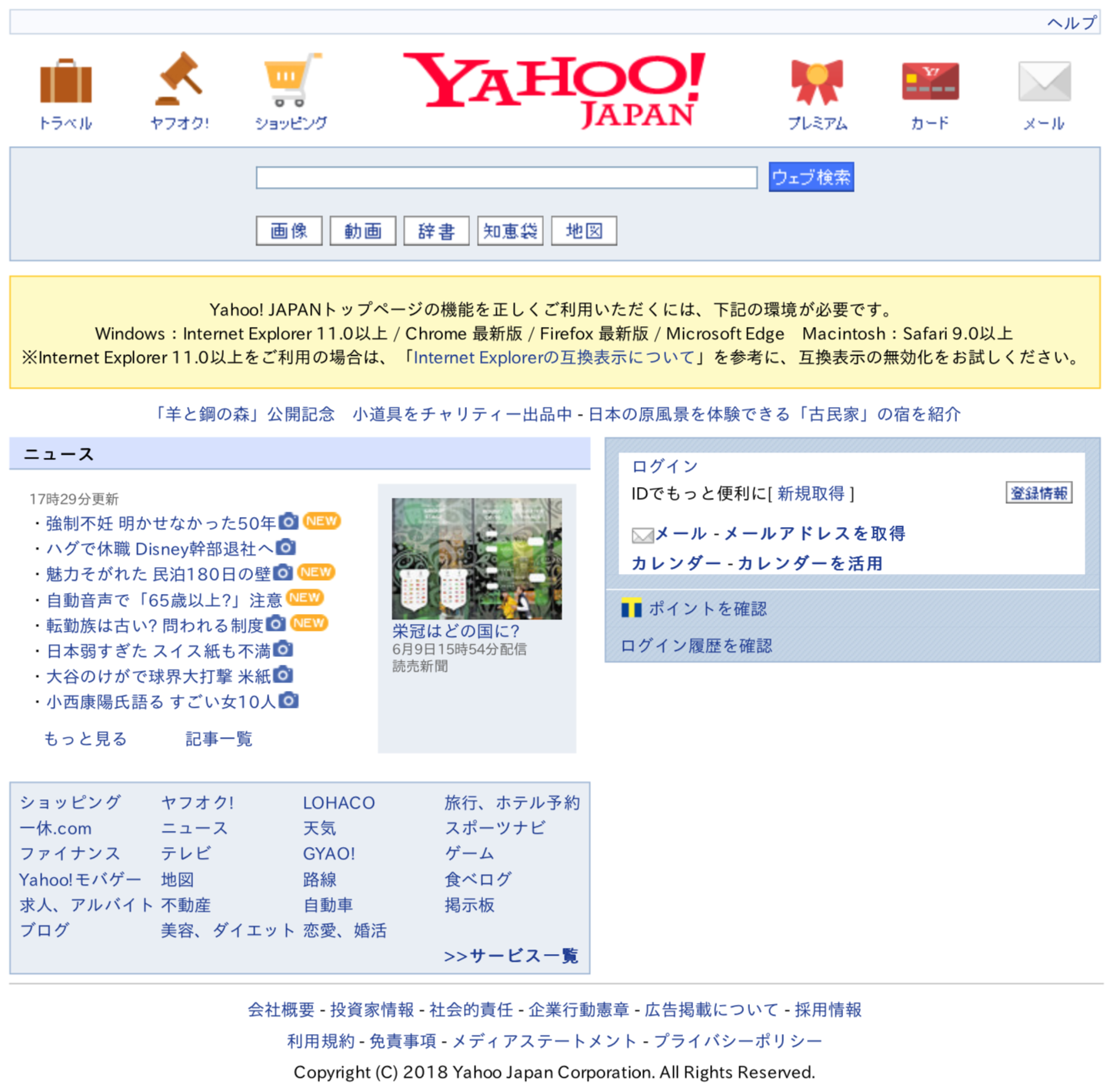This screenshot has height=1091, width=1120.
Task: Click the 登録情報 button
Action: [x=1039, y=492]
